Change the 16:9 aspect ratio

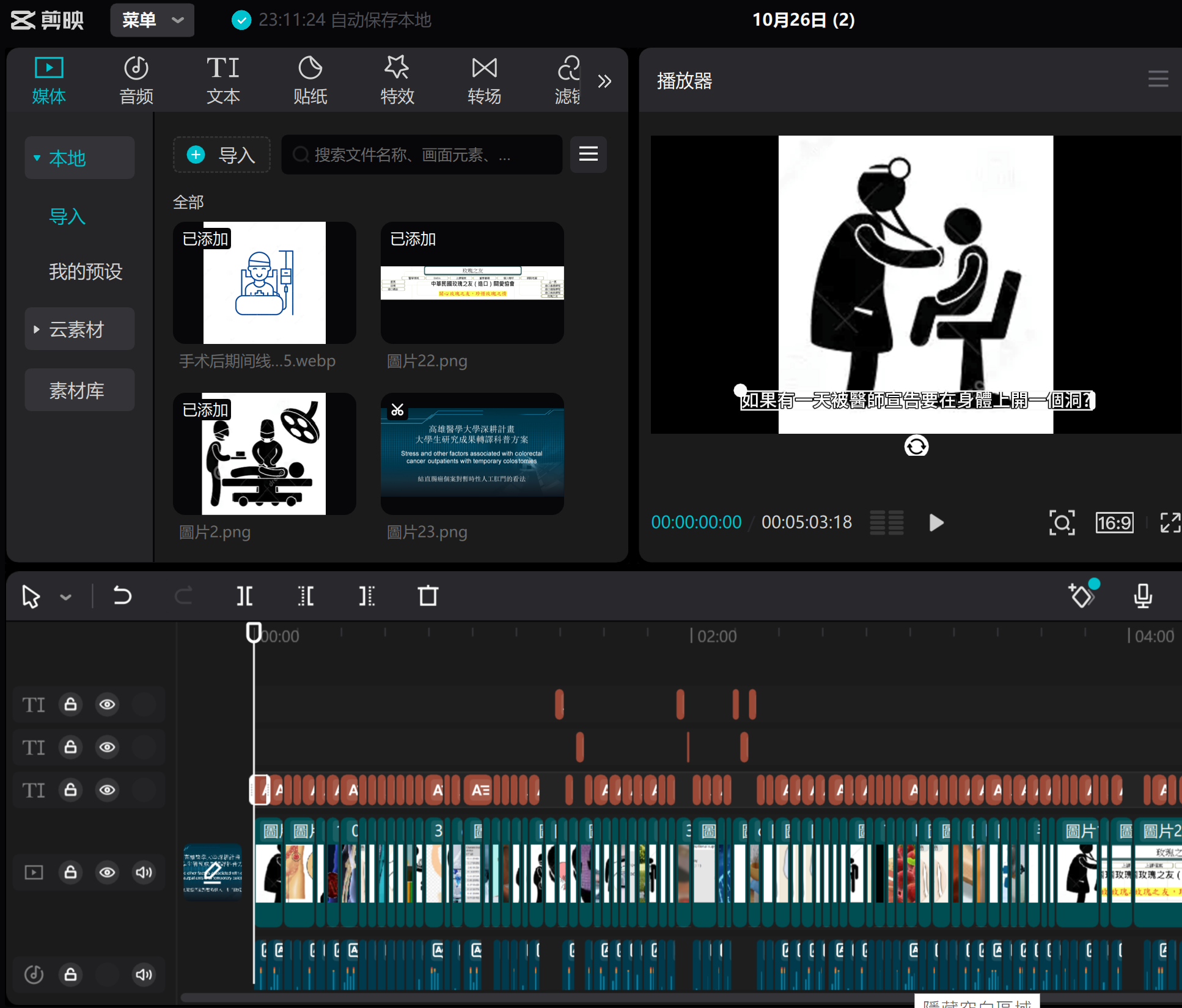tap(1114, 523)
